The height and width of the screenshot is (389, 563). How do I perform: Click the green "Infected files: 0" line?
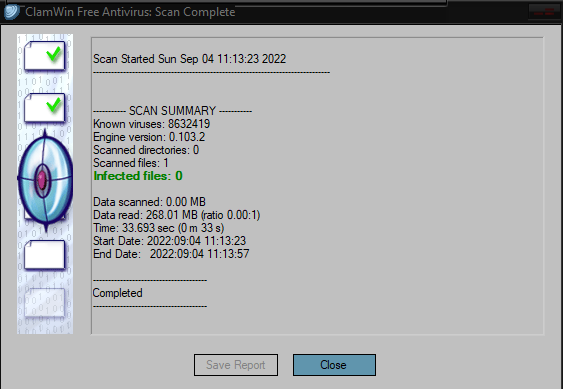(x=138, y=176)
